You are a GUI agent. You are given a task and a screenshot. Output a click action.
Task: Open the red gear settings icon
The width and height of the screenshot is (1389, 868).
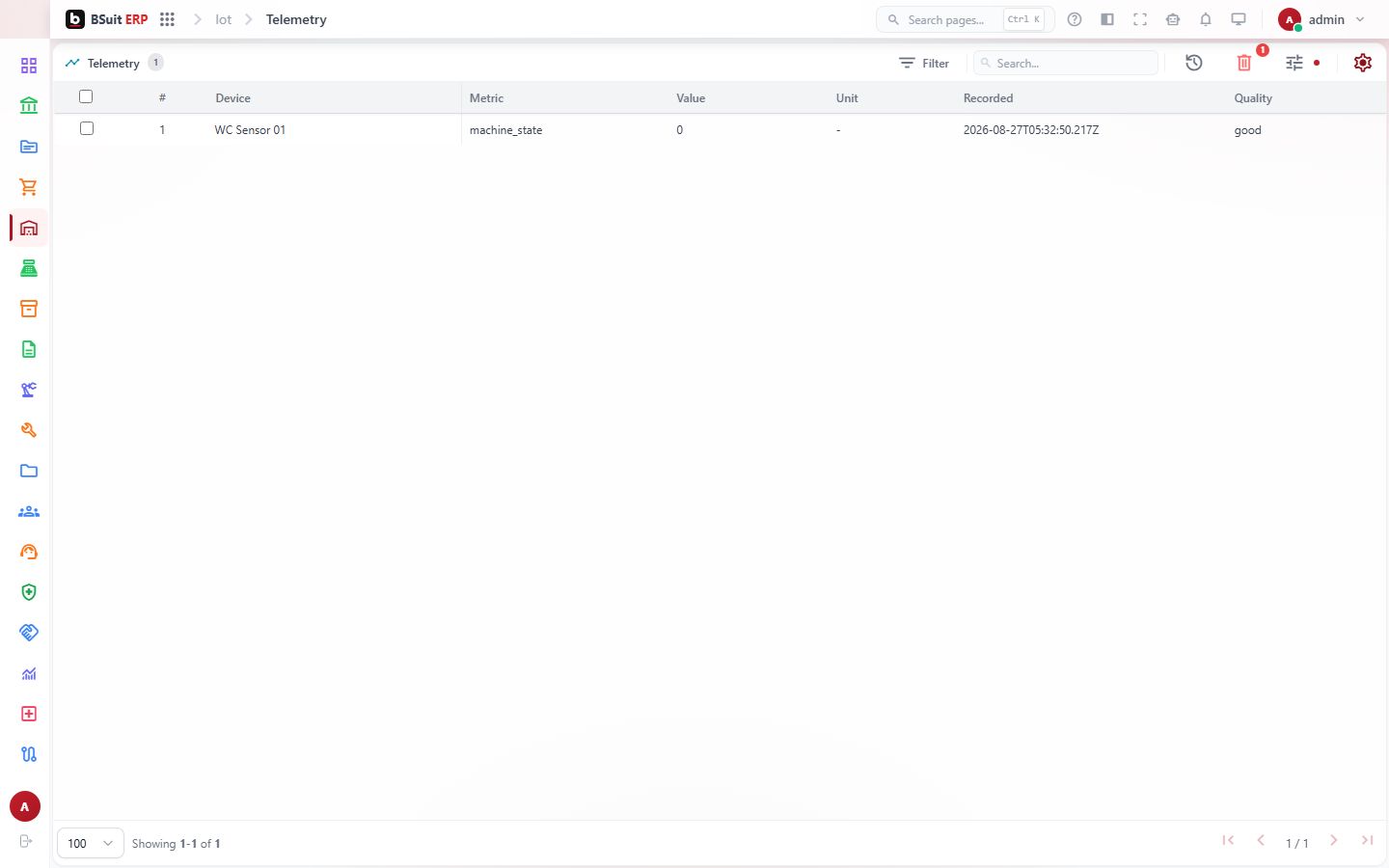(1363, 63)
